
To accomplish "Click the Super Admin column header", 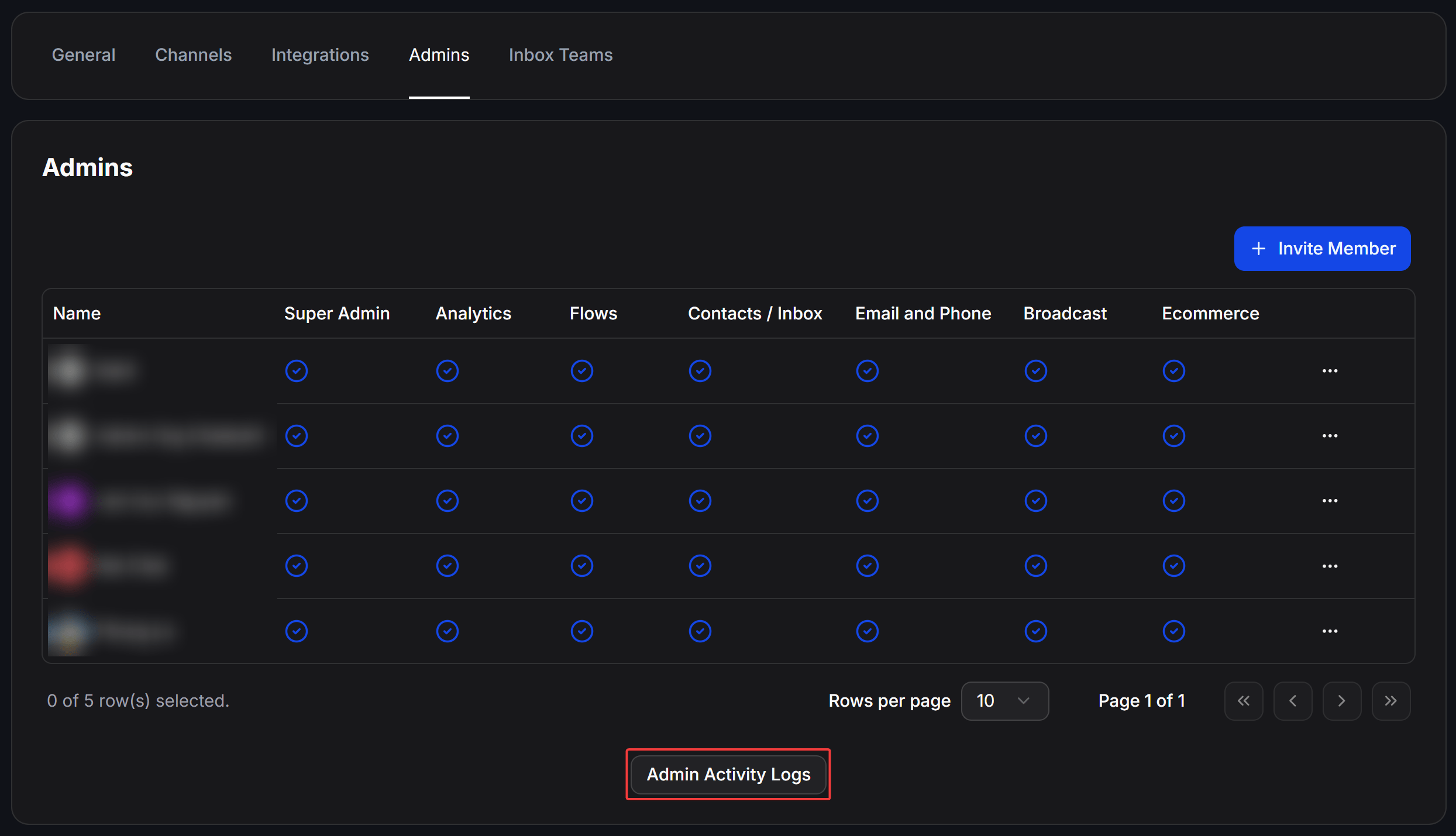I will coord(337,314).
